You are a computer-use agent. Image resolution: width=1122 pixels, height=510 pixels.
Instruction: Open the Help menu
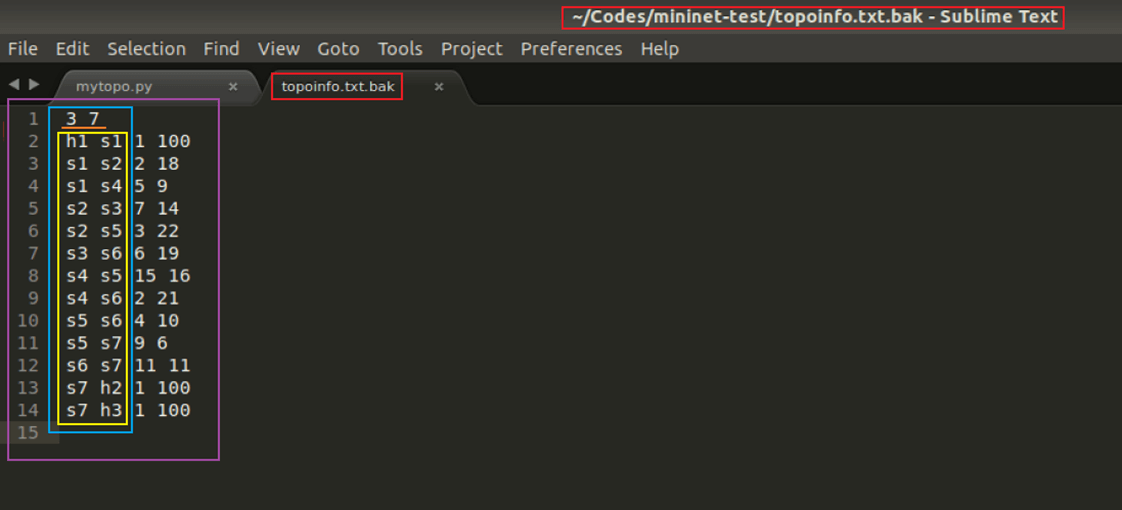(x=659, y=49)
